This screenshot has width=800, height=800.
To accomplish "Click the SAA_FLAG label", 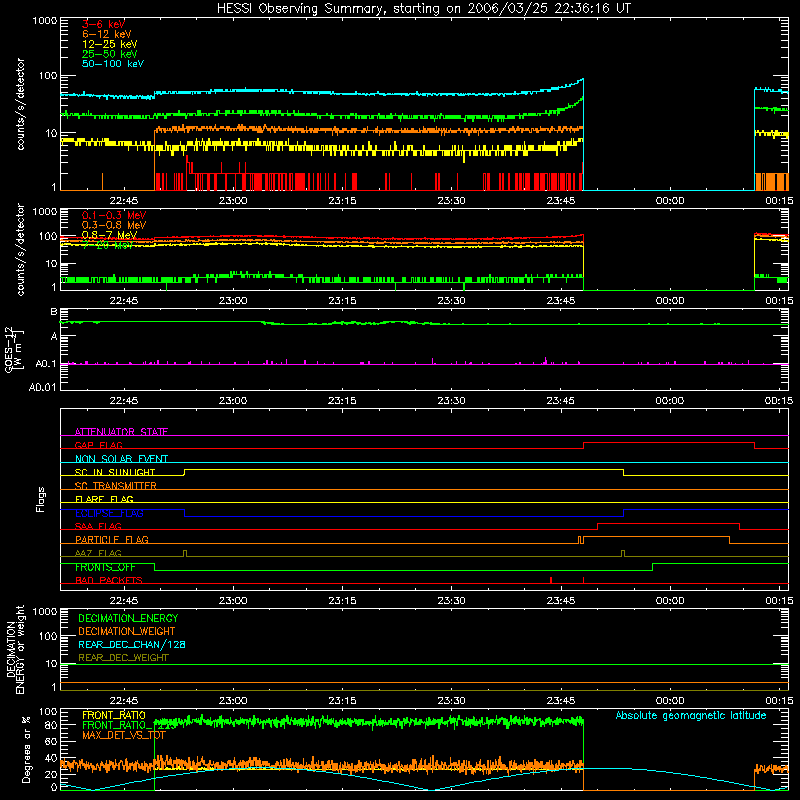I will click(x=98, y=526).
